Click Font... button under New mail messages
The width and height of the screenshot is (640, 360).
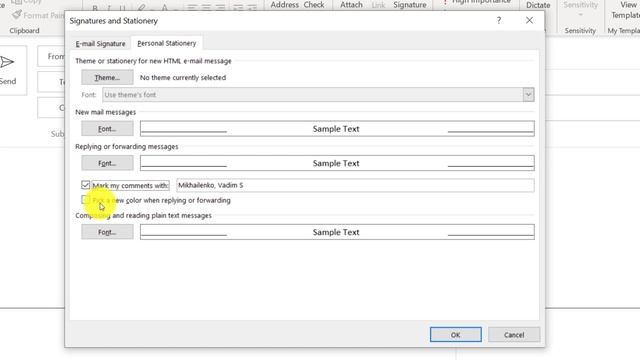click(x=107, y=129)
